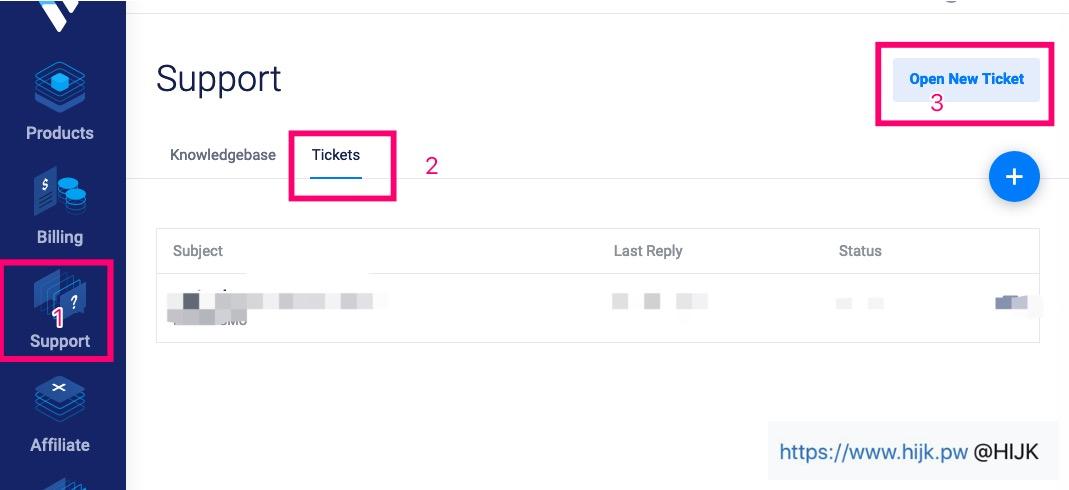Click the Products label in sidebar
The width and height of the screenshot is (1069, 490).
tap(60, 133)
